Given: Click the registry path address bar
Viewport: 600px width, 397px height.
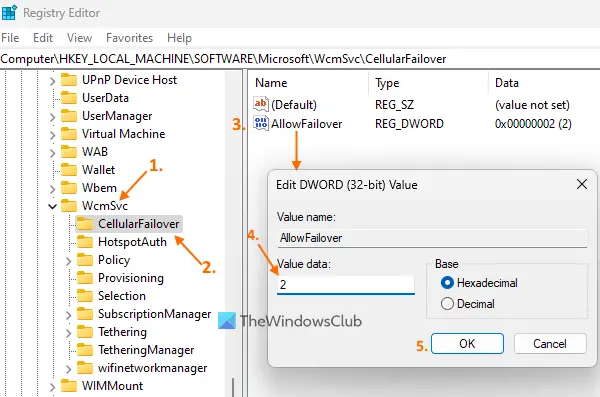Looking at the screenshot, I should [300, 59].
